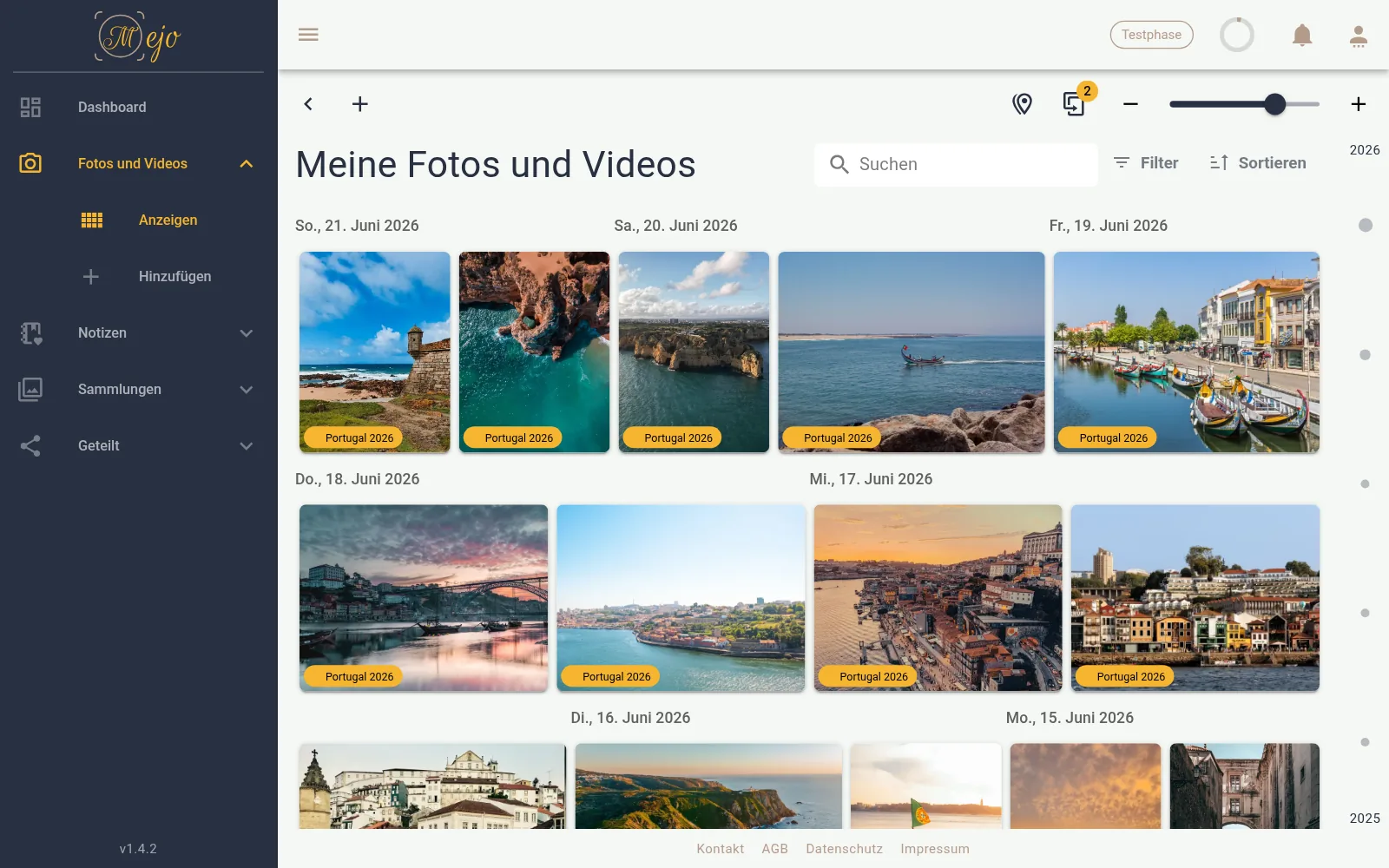The image size is (1389, 868).
Task: Click the 2026 timeline year label
Action: pos(1365,150)
